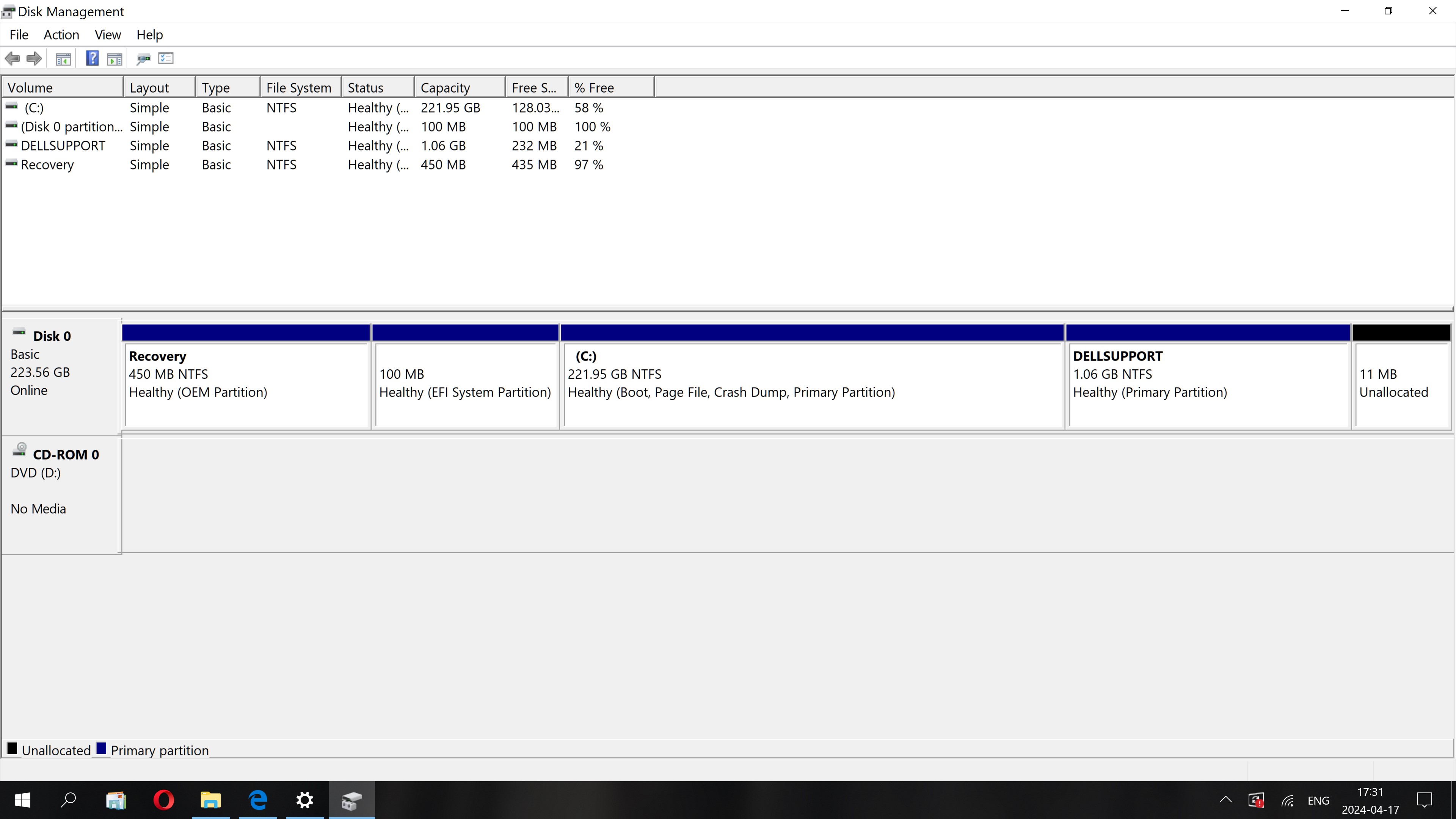1456x819 pixels.
Task: Click the Rescan Disks toolbar icon
Action: [x=144, y=58]
